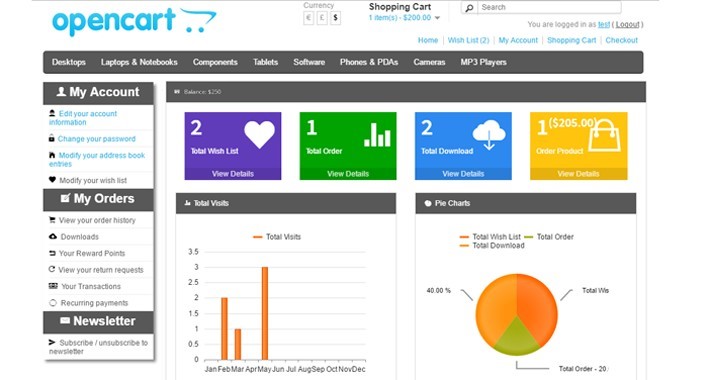The width and height of the screenshot is (710, 380).
Task: Click View Details on Total Wish List card
Action: (x=233, y=173)
